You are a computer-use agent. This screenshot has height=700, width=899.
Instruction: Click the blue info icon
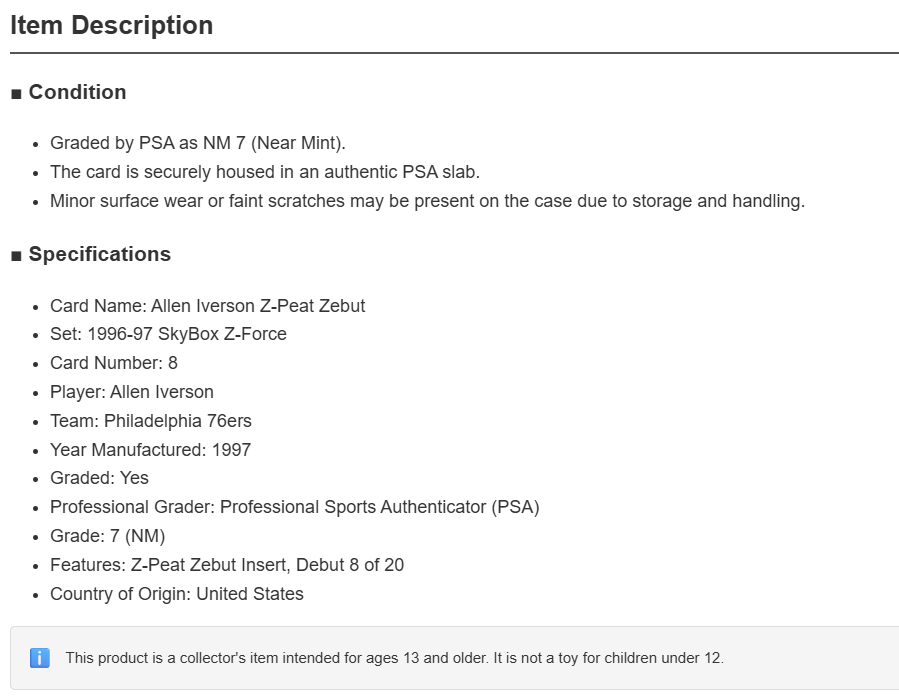pyautogui.click(x=40, y=658)
